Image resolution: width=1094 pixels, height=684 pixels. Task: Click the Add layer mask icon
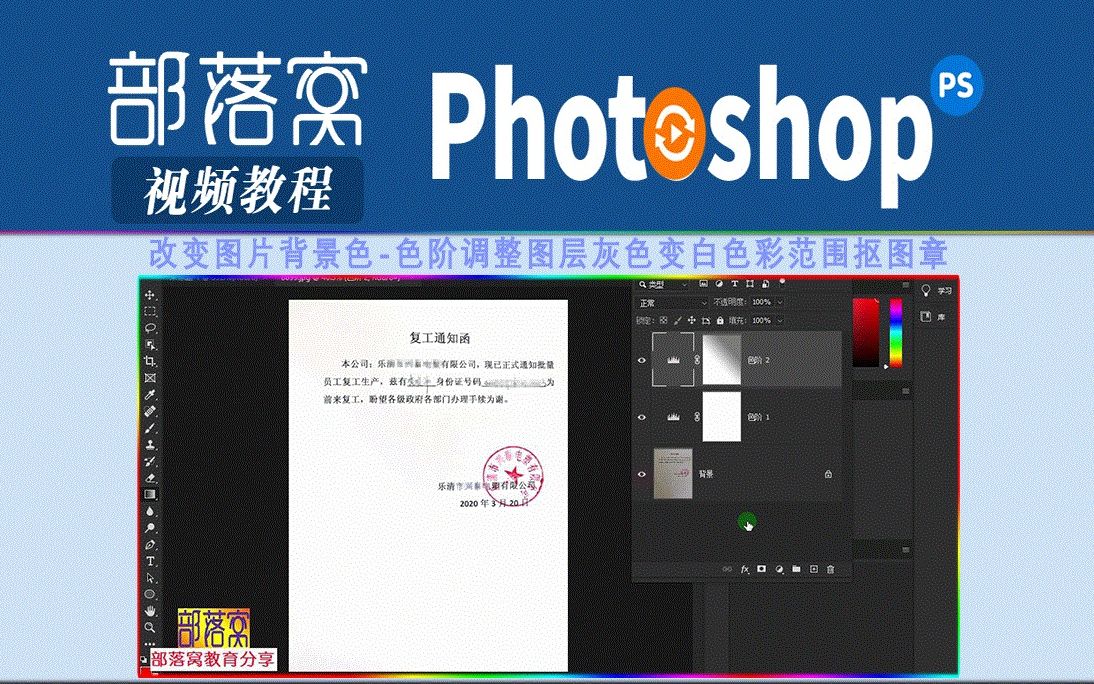(x=760, y=568)
